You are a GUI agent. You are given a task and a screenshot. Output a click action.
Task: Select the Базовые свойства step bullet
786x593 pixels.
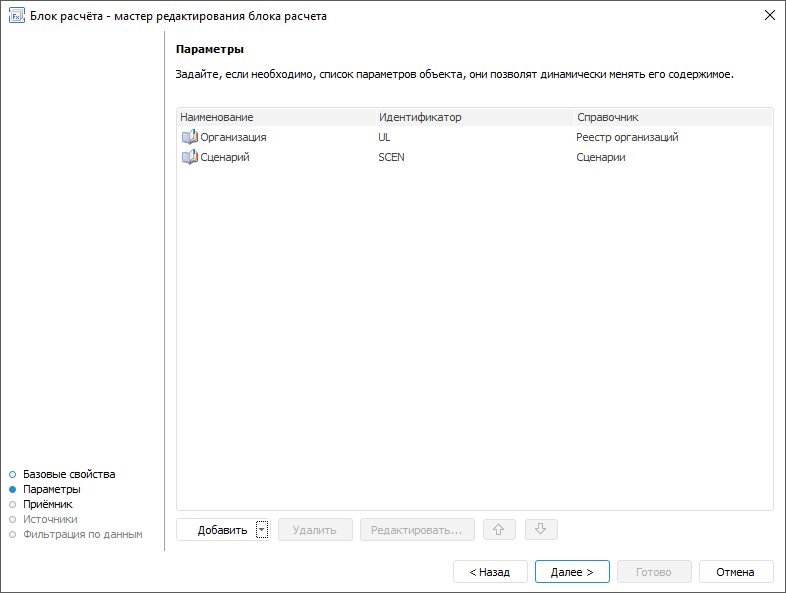pyautogui.click(x=13, y=474)
